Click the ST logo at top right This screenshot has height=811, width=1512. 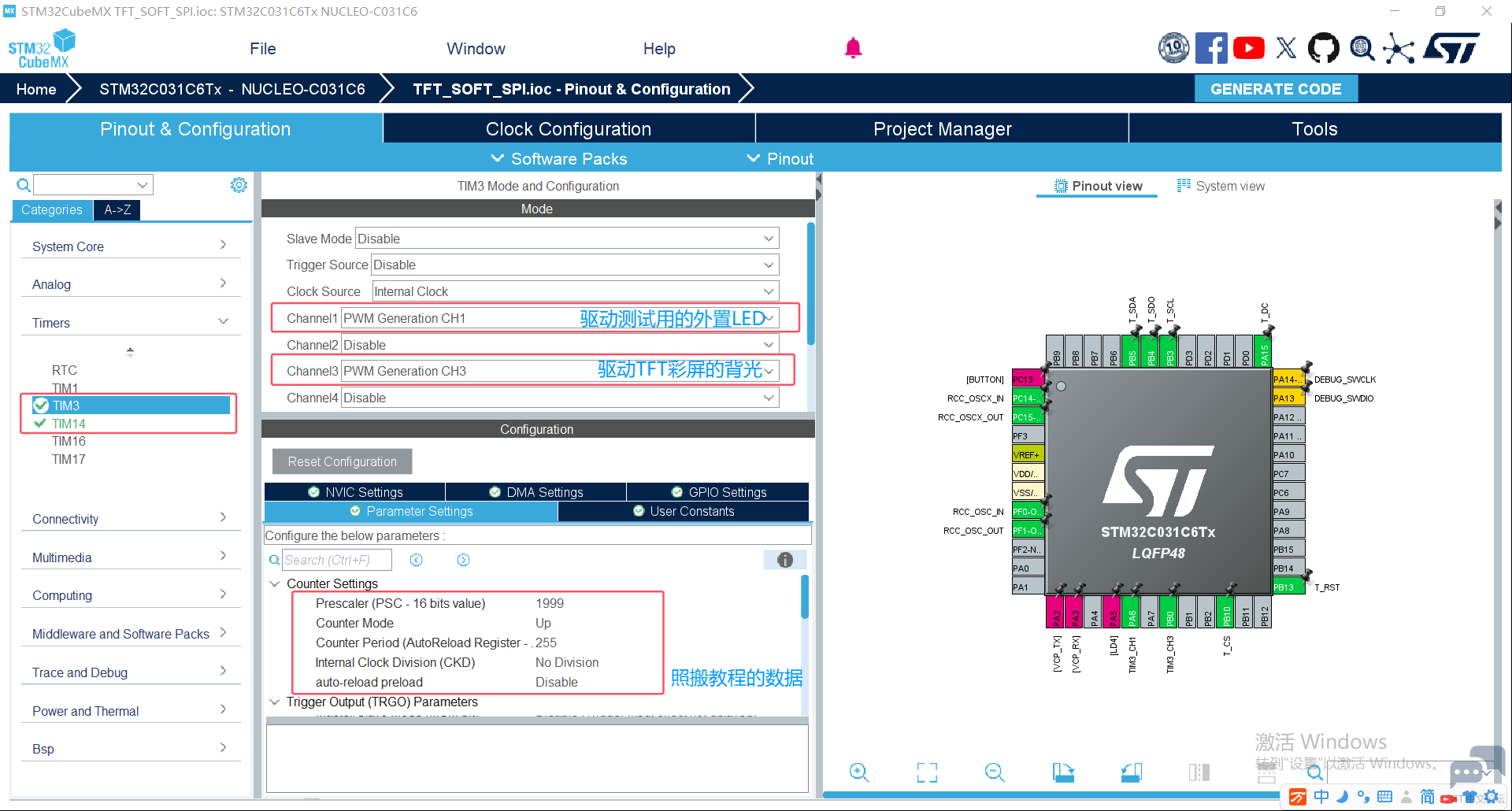point(1452,48)
